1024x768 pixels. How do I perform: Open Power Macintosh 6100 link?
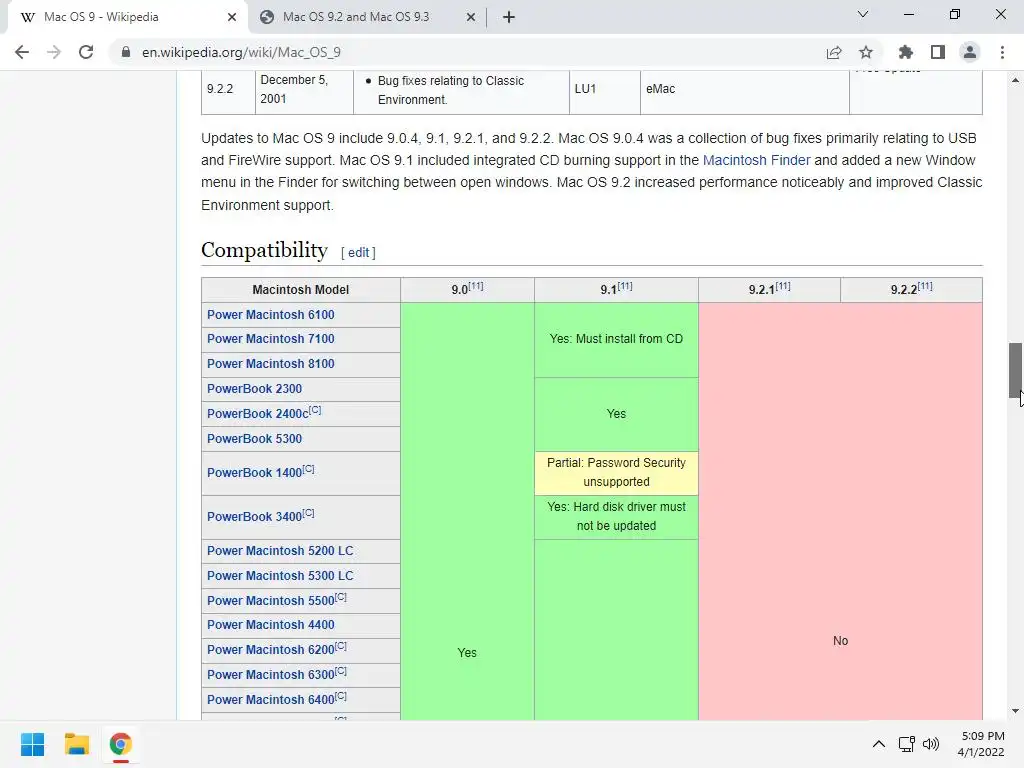click(270, 315)
